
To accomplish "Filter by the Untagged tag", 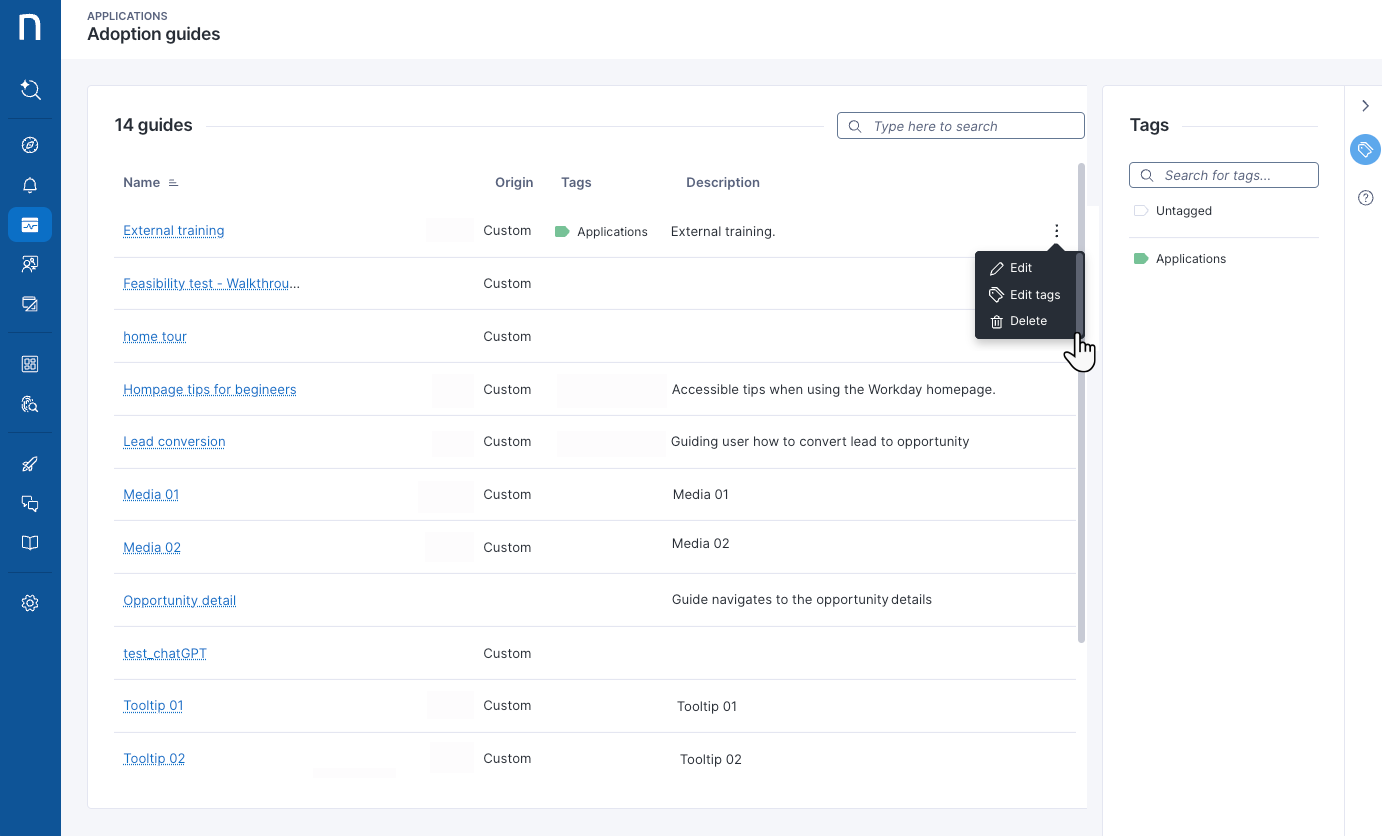I will click(x=1183, y=211).
